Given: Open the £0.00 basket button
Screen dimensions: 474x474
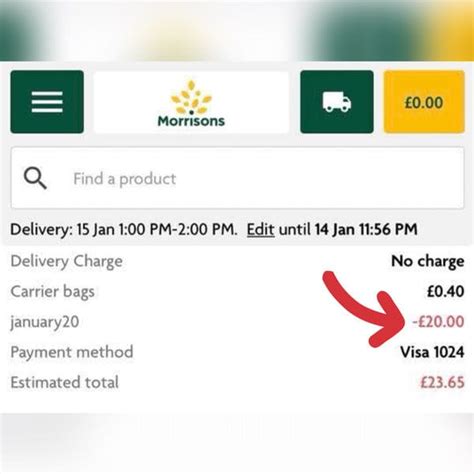Looking at the screenshot, I should (x=424, y=102).
